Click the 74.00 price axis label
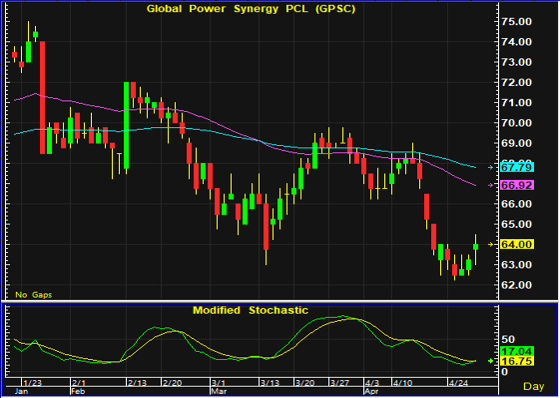This screenshot has width=560, height=398. click(516, 42)
